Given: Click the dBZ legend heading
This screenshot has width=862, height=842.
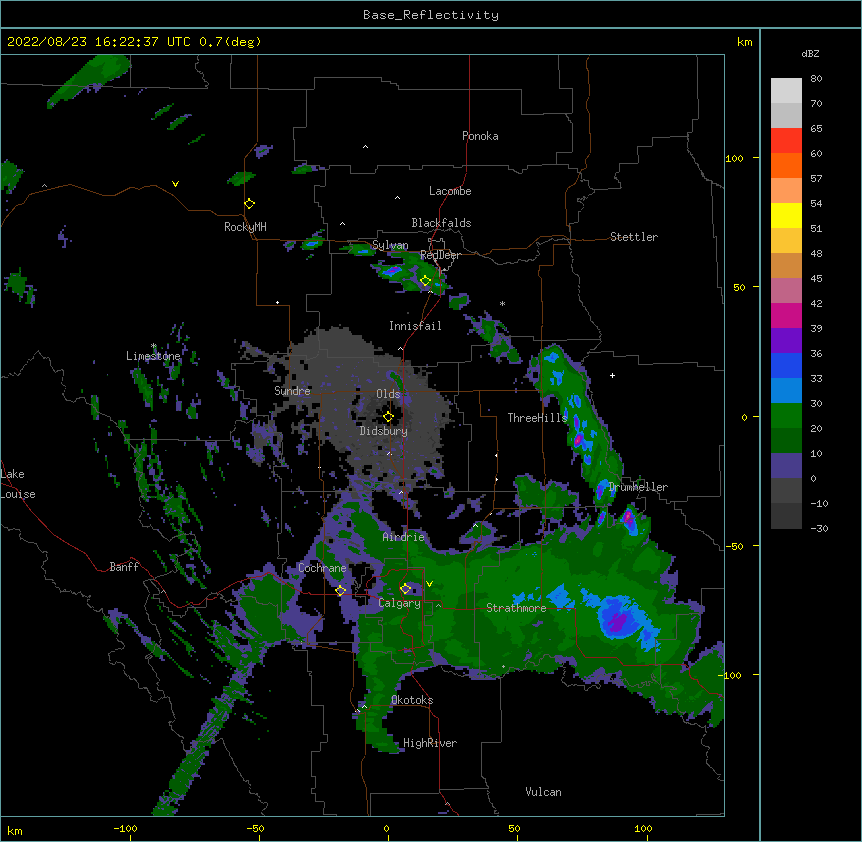Looking at the screenshot, I should pyautogui.click(x=810, y=54).
